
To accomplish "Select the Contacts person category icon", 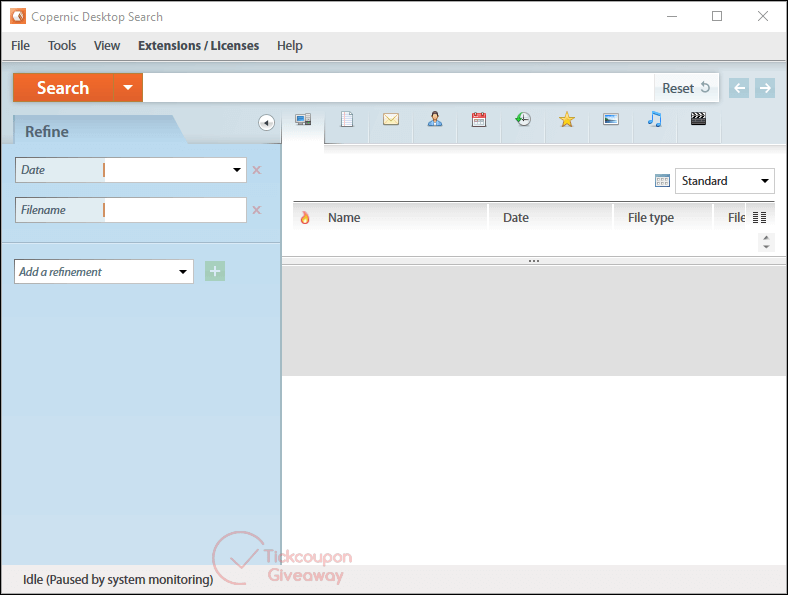I will 435,119.
